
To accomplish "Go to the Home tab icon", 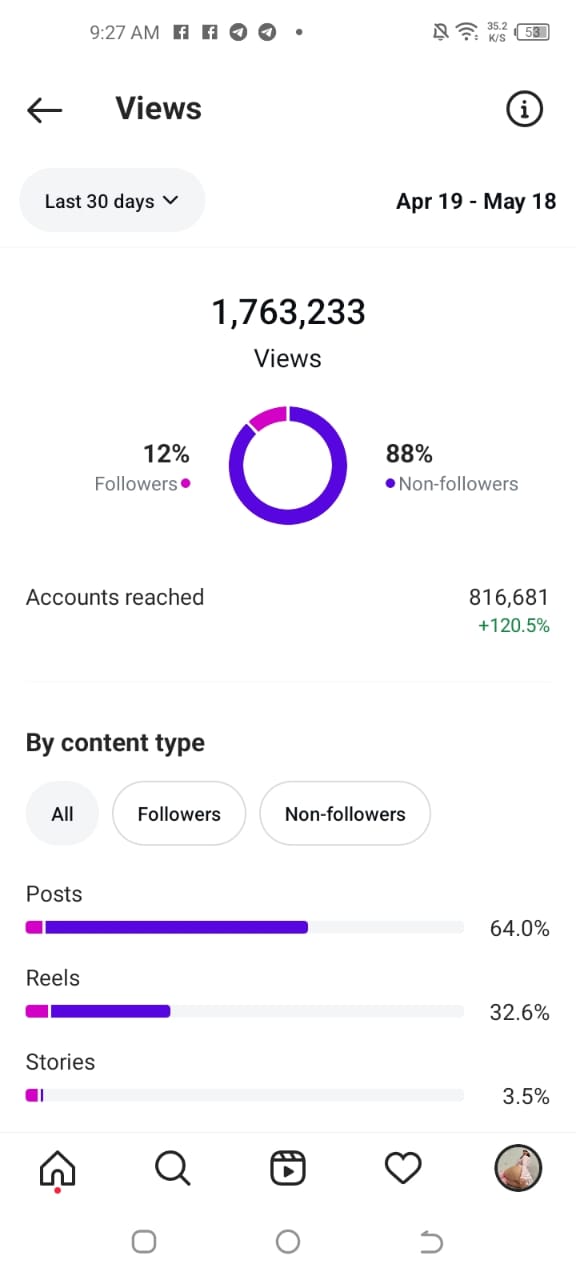I will 57,1168.
